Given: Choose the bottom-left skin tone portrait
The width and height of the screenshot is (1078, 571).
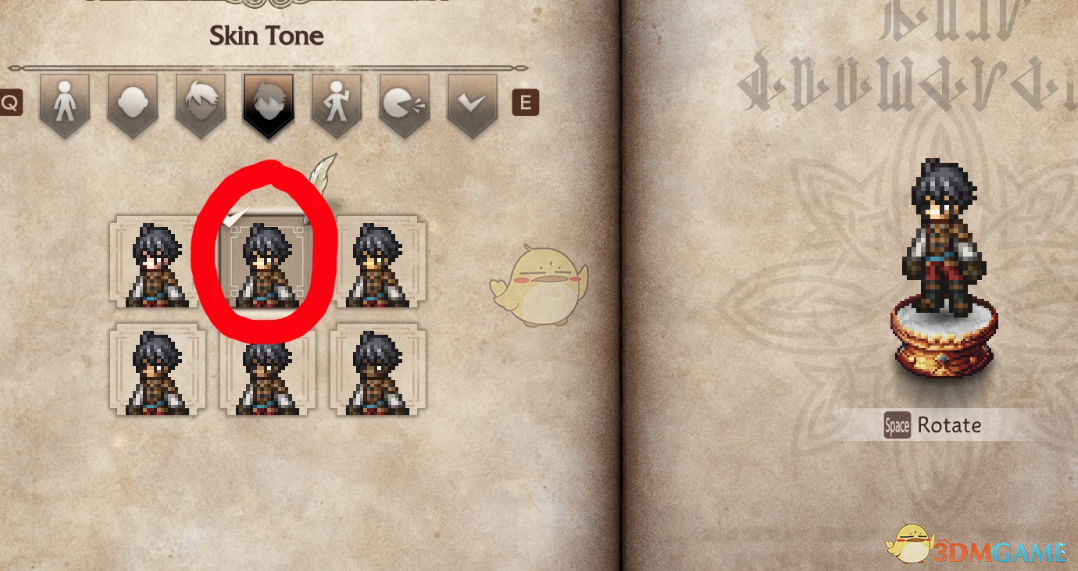Looking at the screenshot, I should 157,370.
